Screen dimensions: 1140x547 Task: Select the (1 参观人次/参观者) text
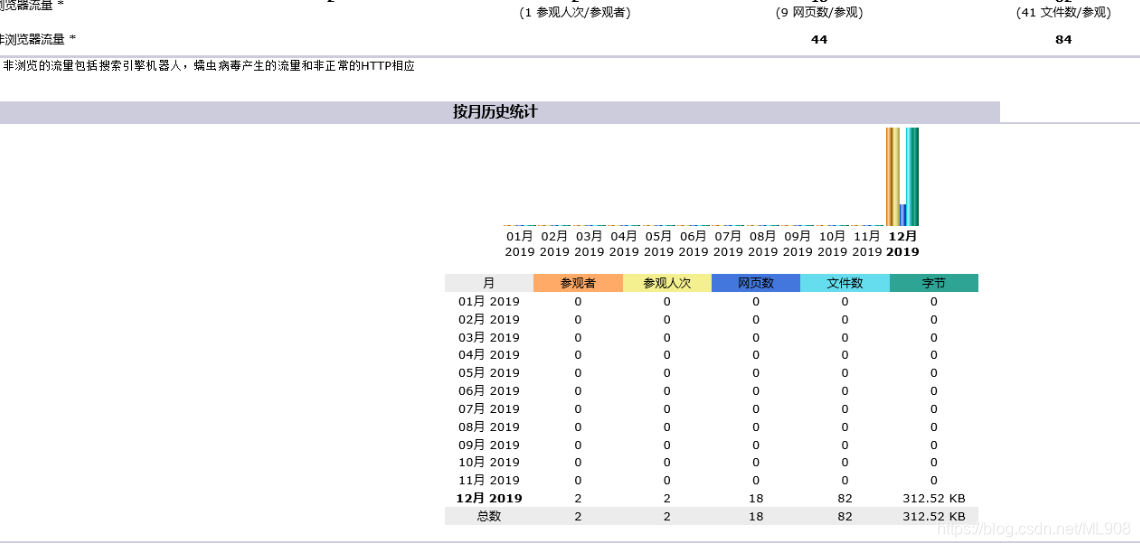tap(574, 13)
